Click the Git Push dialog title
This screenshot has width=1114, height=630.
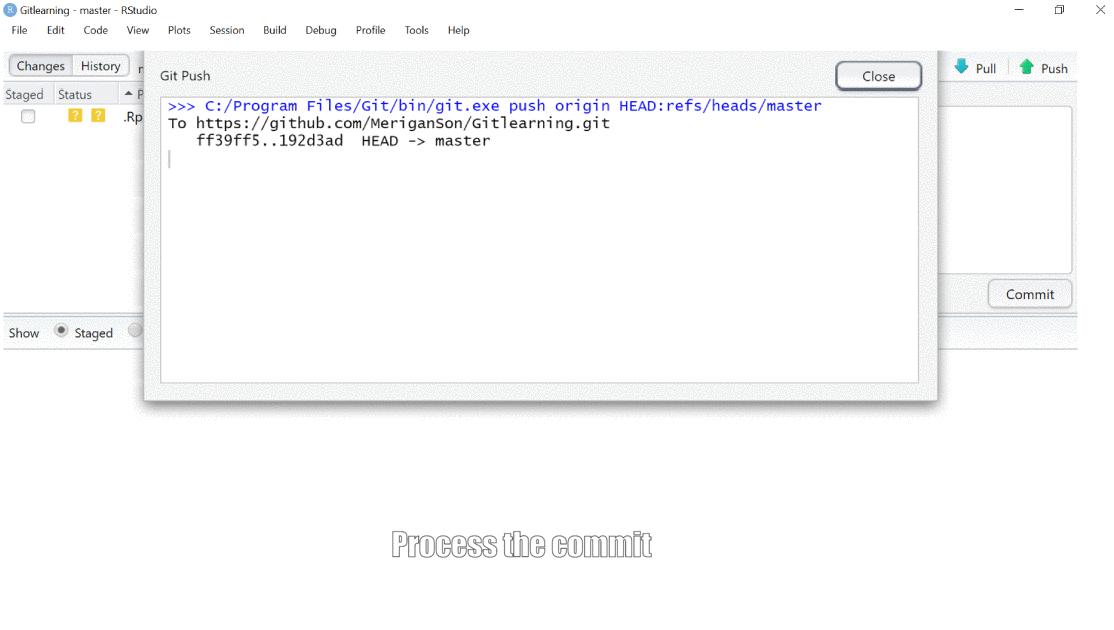tap(185, 76)
